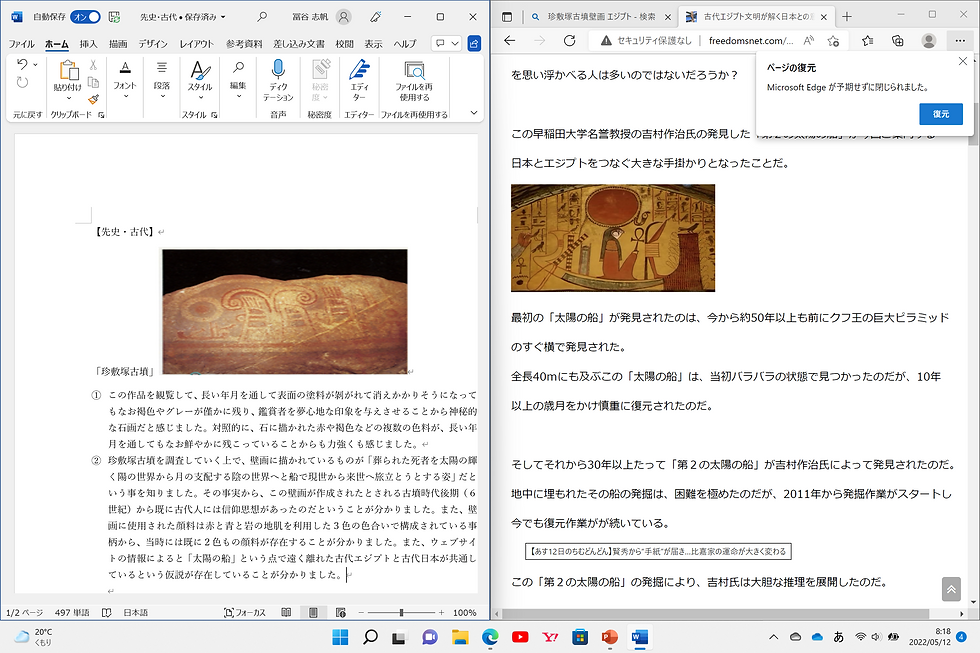Open a new tab in Edge
Viewport: 980px width, 653px height.
pyautogui.click(x=847, y=17)
